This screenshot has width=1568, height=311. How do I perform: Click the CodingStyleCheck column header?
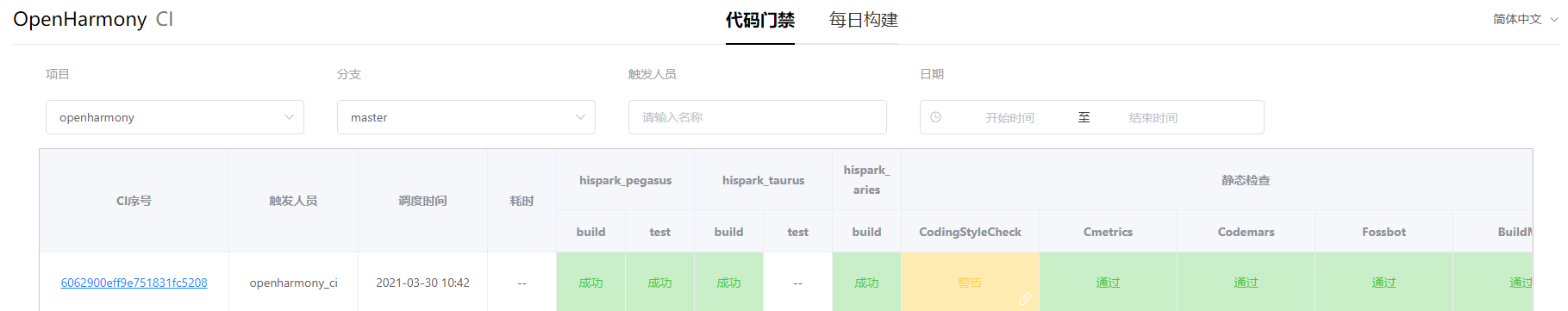970,232
